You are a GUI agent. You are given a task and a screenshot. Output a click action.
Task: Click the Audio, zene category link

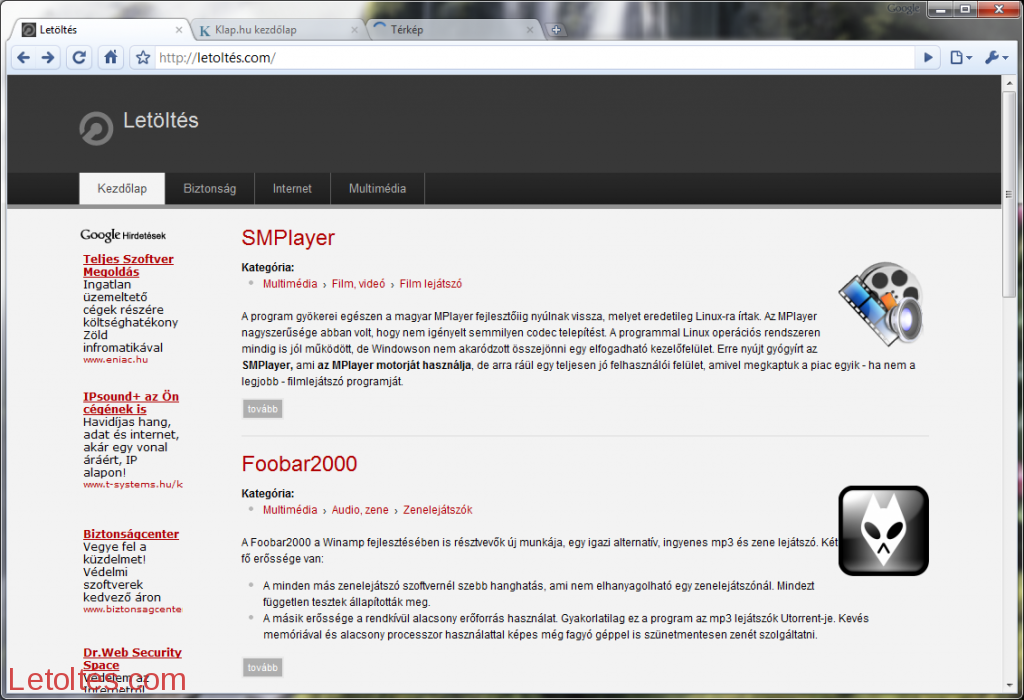360,510
